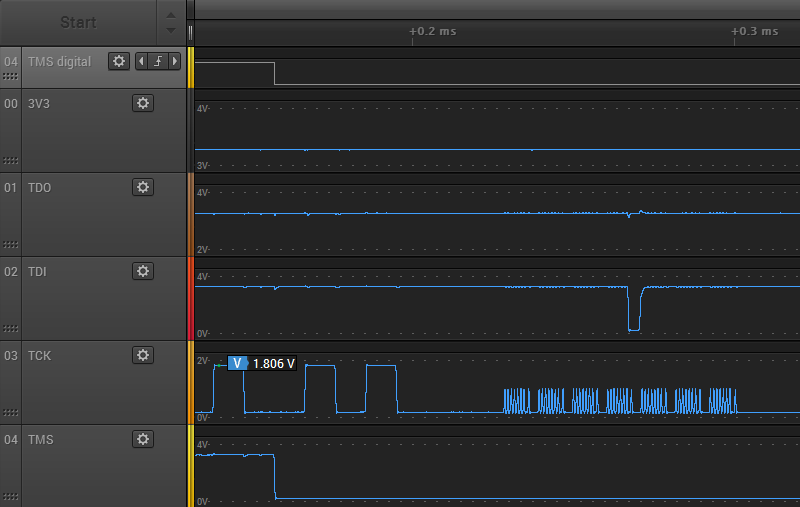Viewport: 800px width, 507px height.
Task: Grab the resize grip on 3V3 row
Action: click(10, 161)
